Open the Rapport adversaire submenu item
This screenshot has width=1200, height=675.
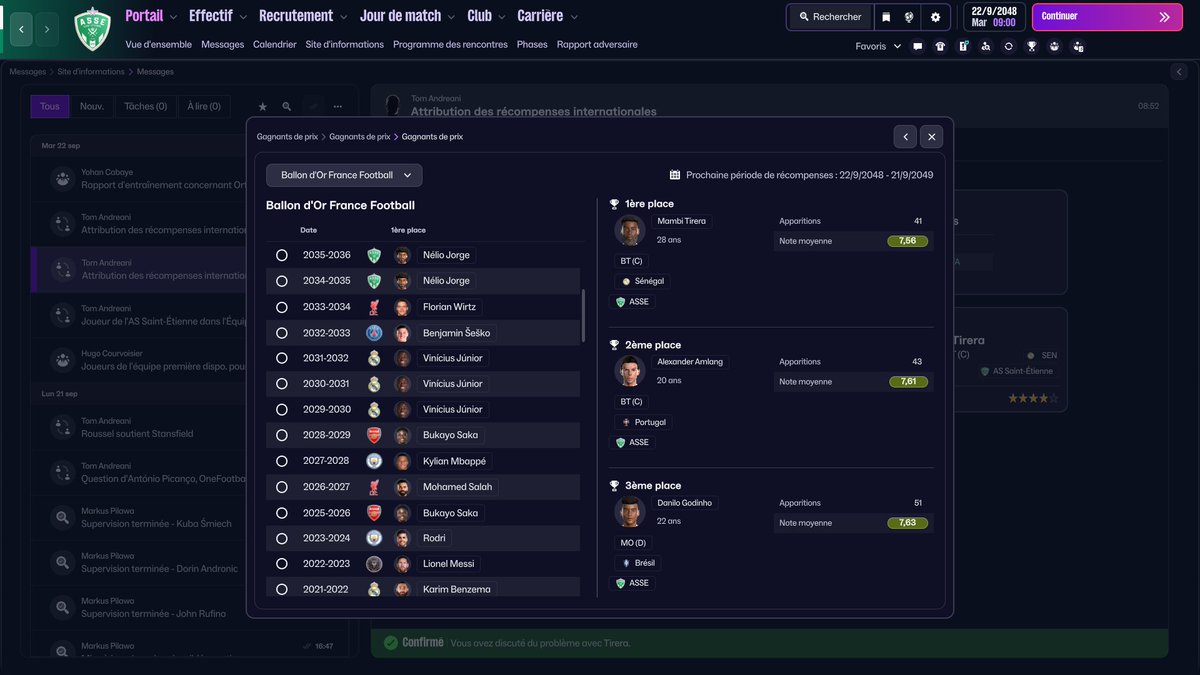tap(597, 45)
